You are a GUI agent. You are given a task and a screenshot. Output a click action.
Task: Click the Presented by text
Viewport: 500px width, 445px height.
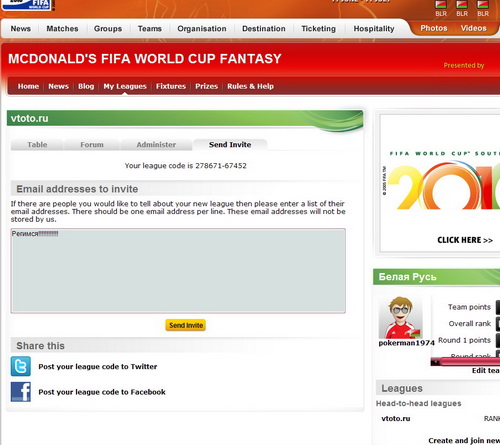(464, 65)
